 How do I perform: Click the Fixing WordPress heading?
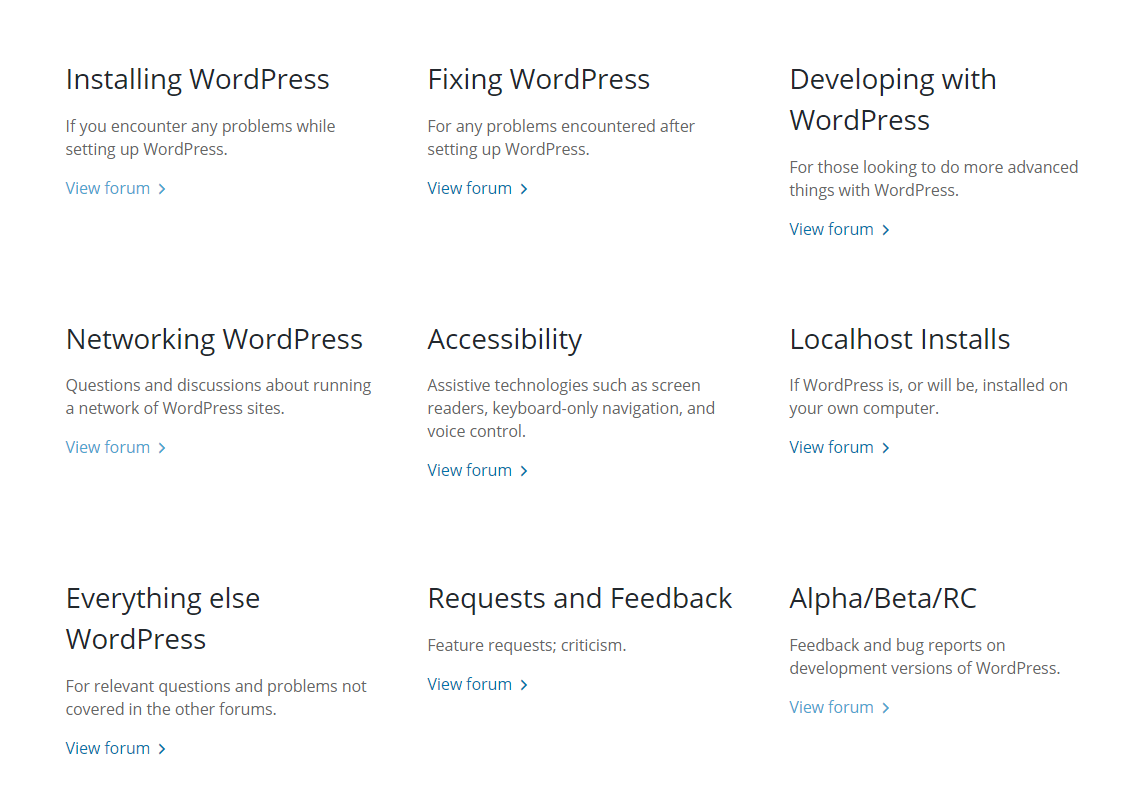tap(538, 79)
